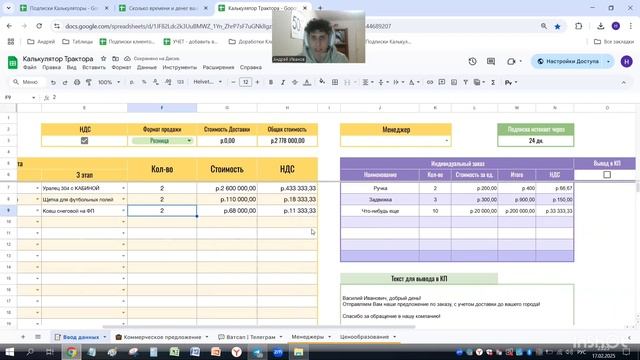Move document using the folder icon
The width and height of the screenshot is (640, 360).
point(116,58)
